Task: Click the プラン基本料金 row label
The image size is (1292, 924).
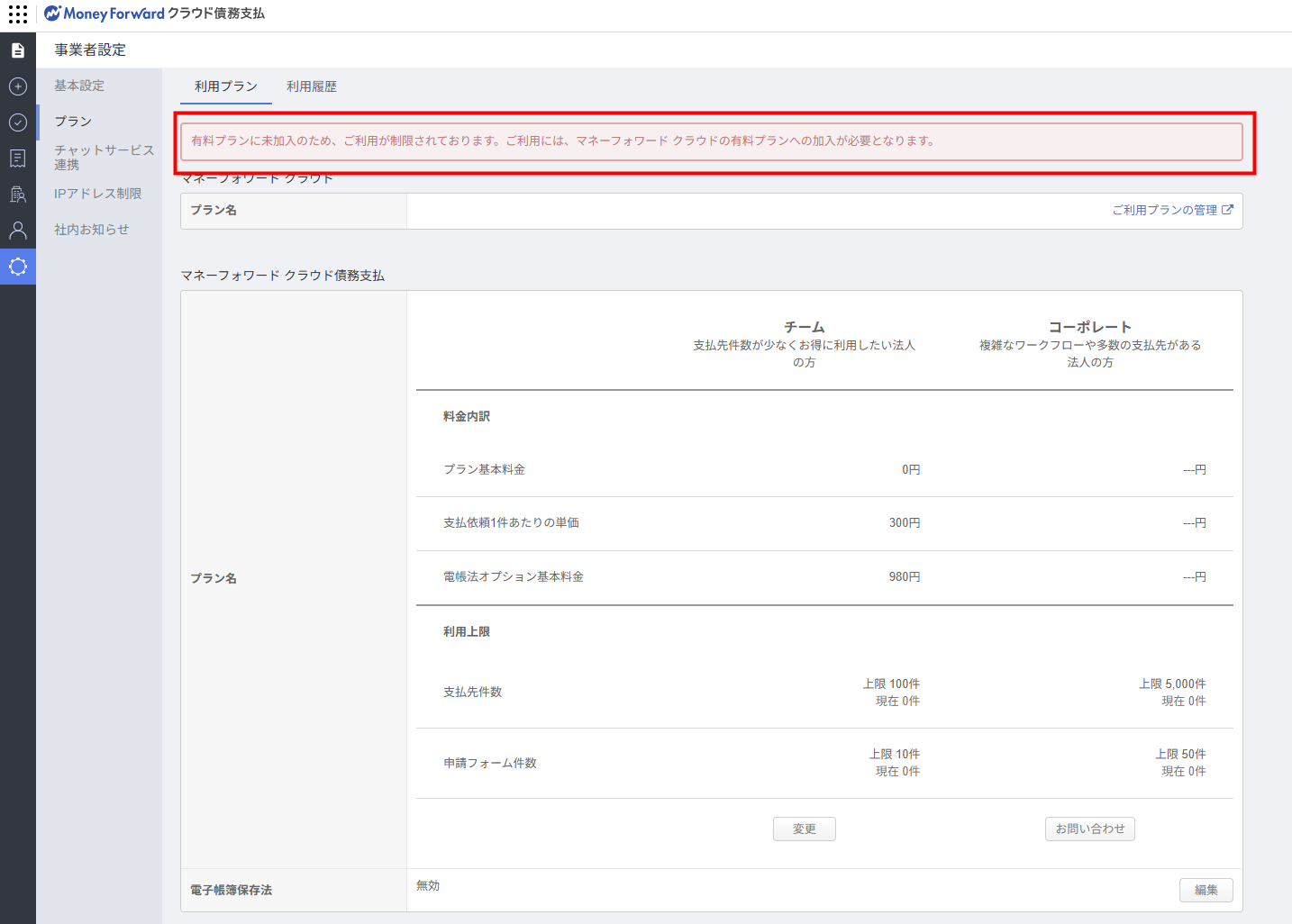Action: tap(484, 469)
